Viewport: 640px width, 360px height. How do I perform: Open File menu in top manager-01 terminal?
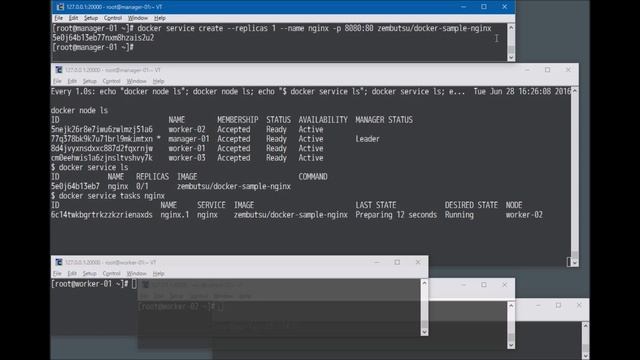(x=58, y=18)
